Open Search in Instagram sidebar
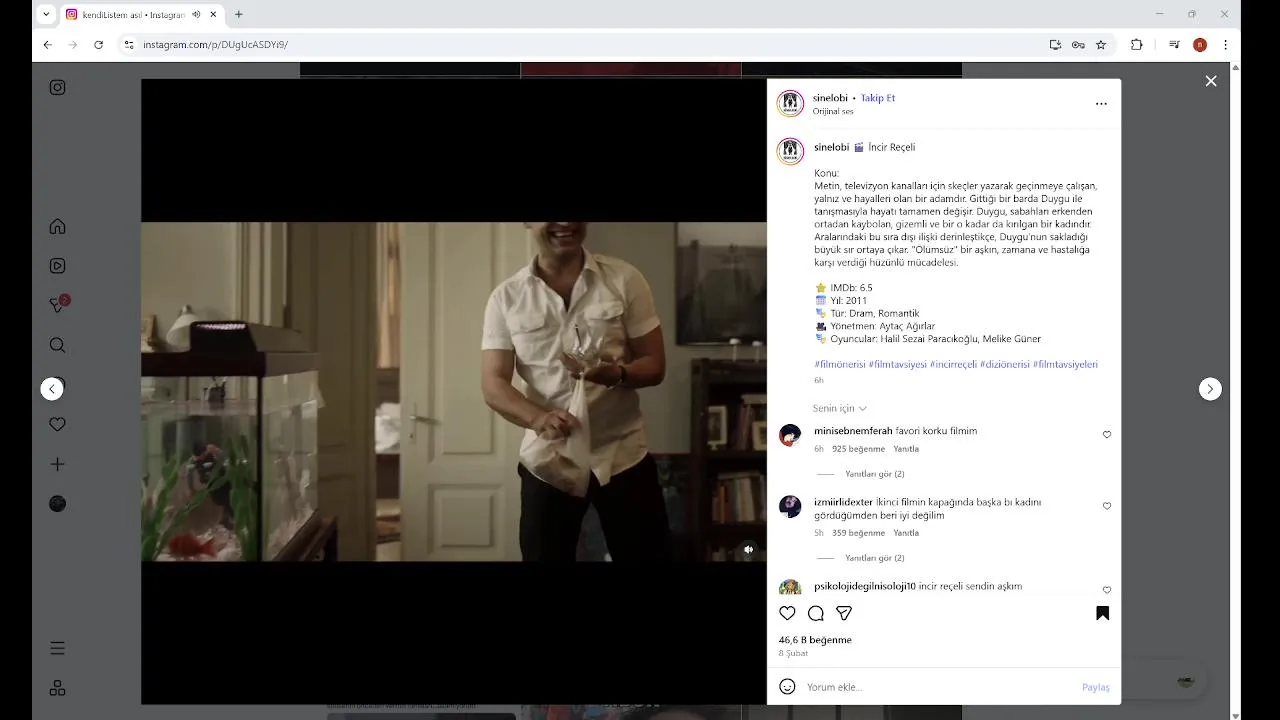1280x720 pixels. coord(57,345)
